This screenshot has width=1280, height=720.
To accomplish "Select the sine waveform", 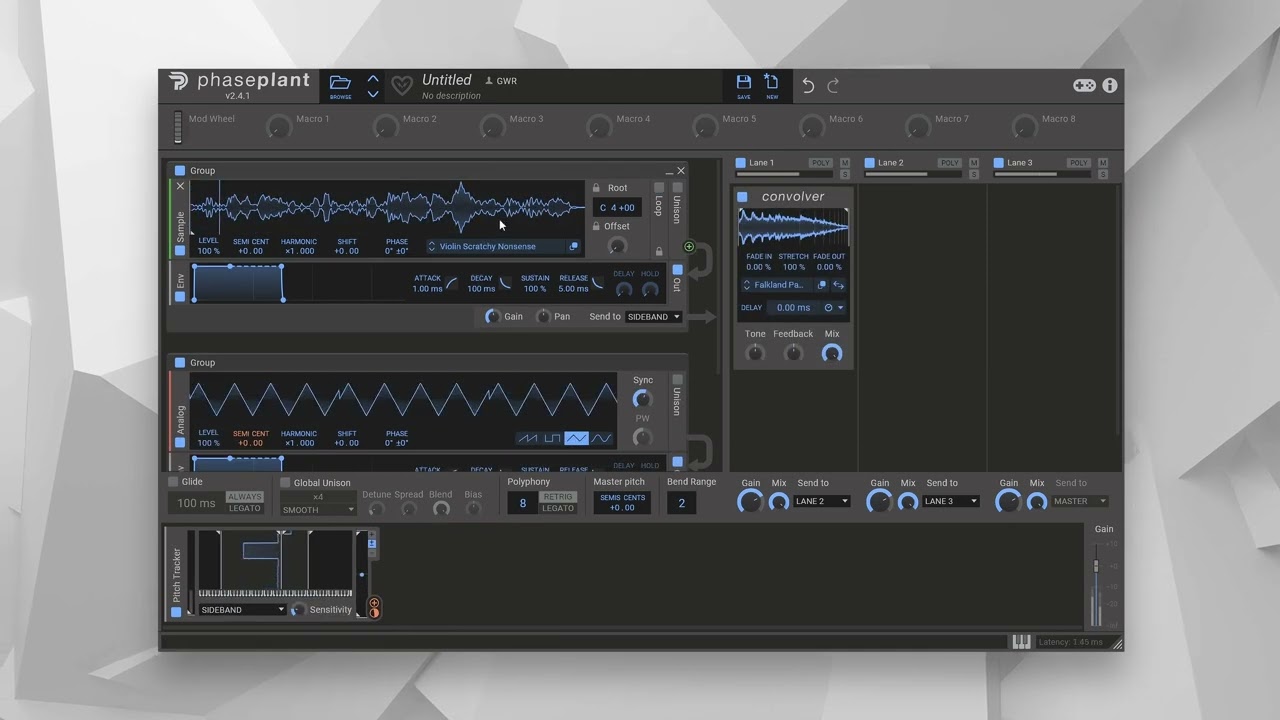I will [x=601, y=438].
